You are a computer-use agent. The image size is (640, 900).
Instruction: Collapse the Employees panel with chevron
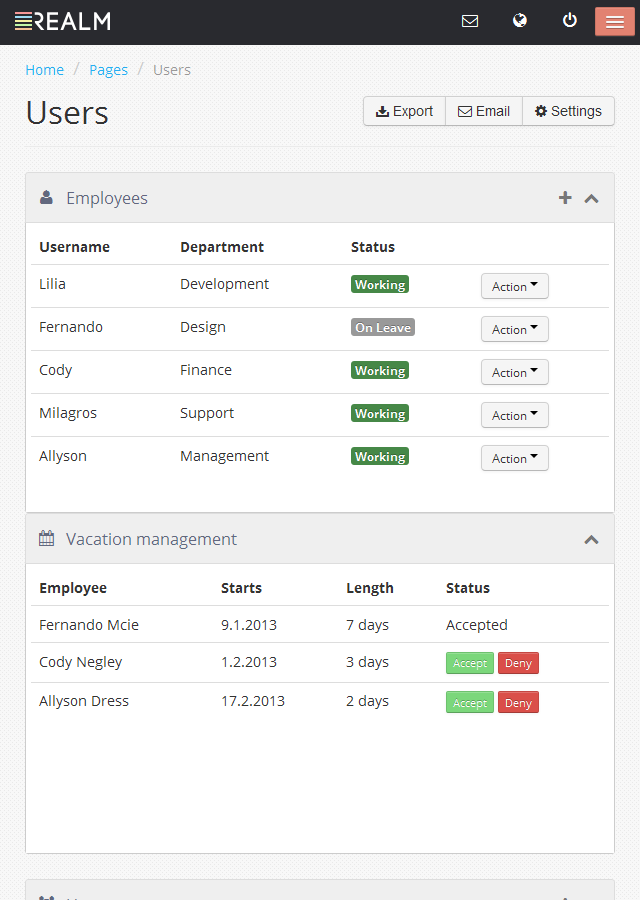[x=591, y=199]
